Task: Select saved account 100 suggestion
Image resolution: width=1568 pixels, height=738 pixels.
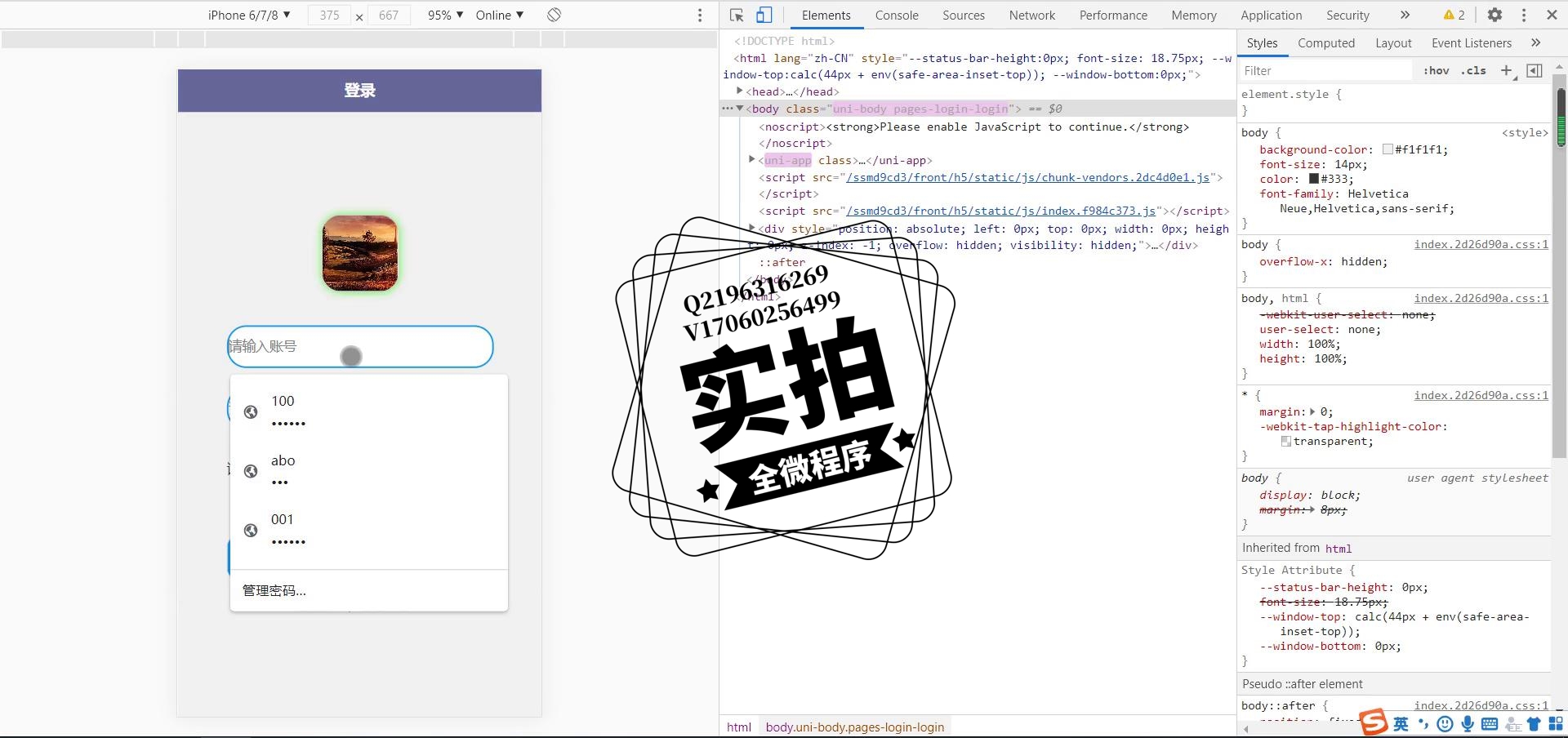Action: pos(369,411)
